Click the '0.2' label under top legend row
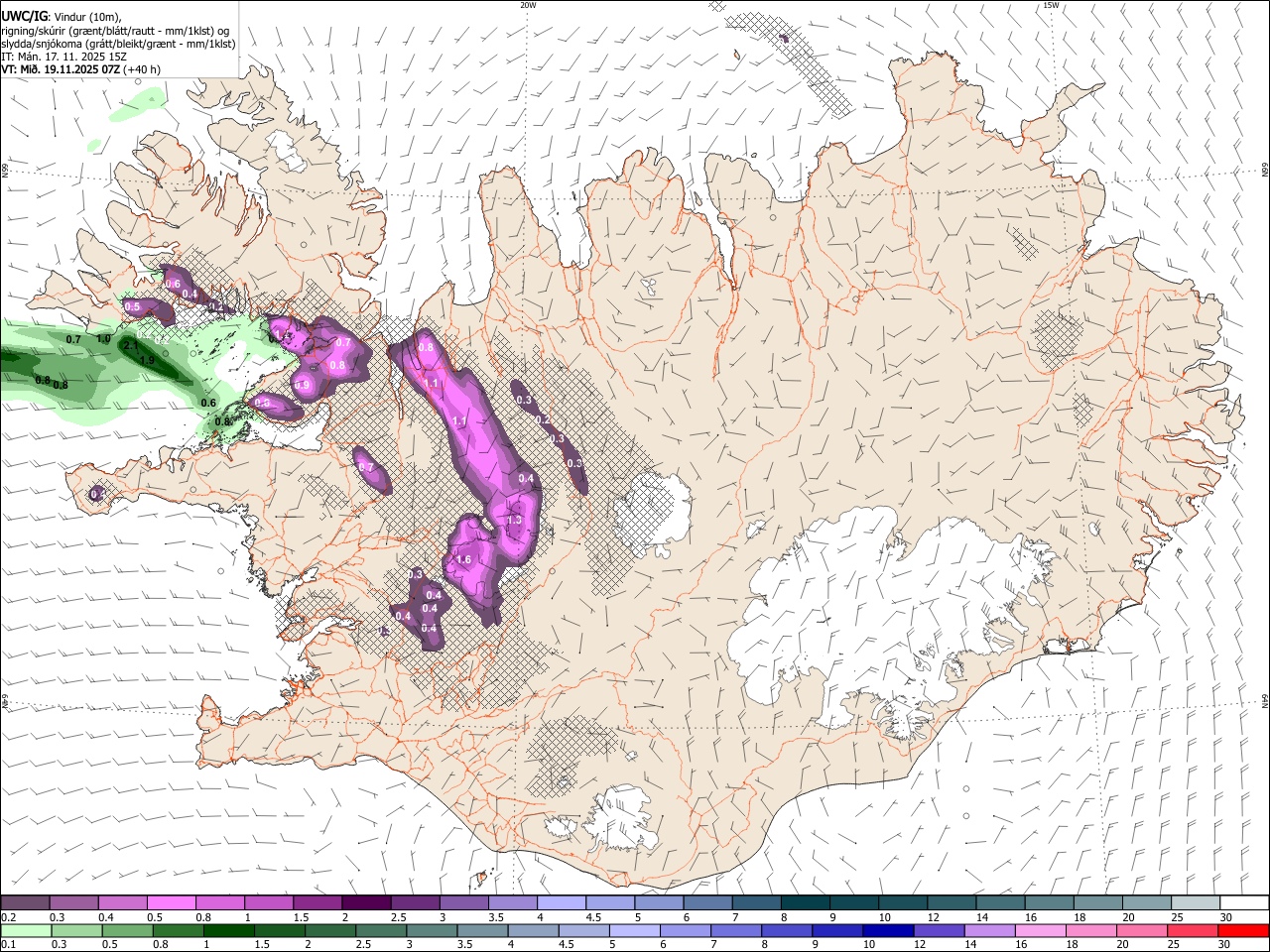Viewport: 1270px width, 952px height. [x=9, y=917]
